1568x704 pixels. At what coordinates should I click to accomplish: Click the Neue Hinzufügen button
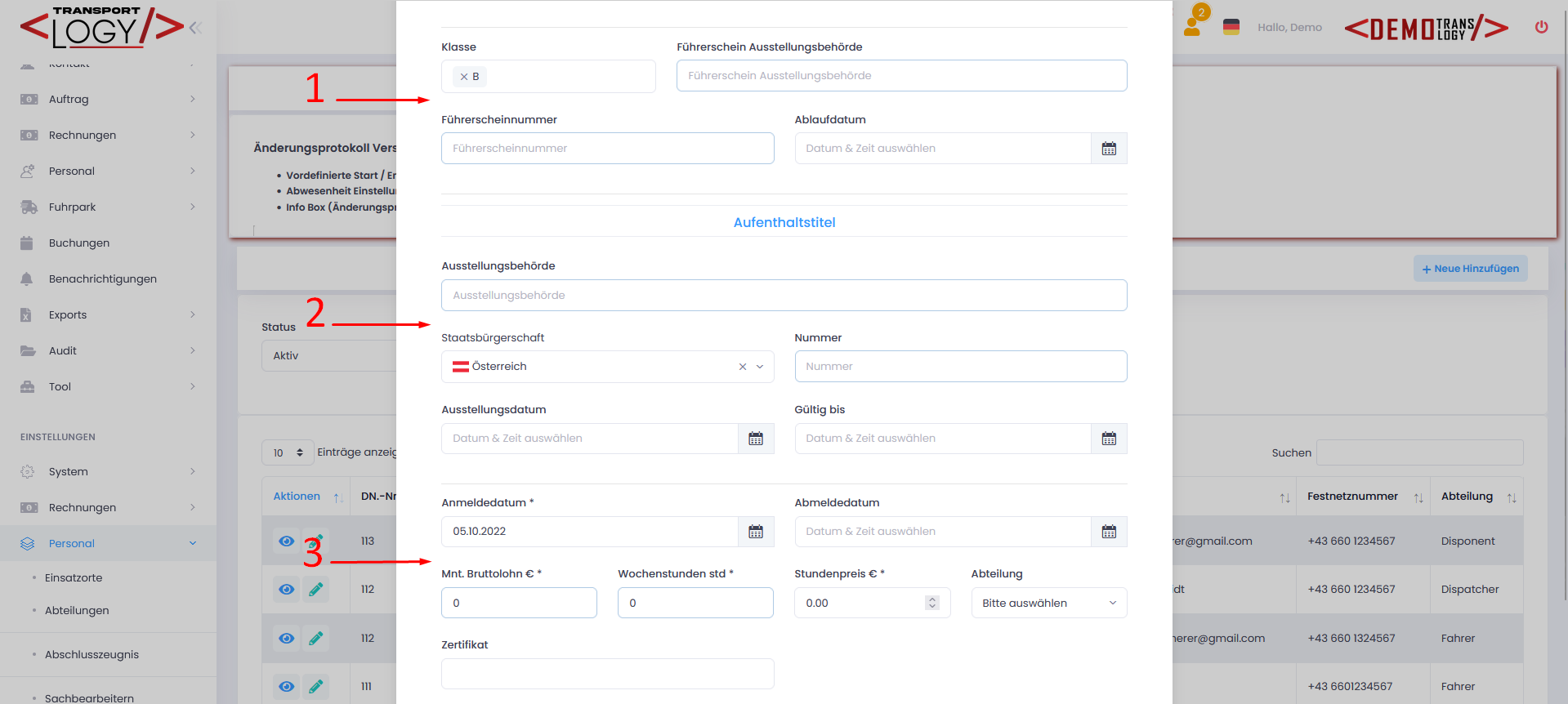(x=1470, y=269)
